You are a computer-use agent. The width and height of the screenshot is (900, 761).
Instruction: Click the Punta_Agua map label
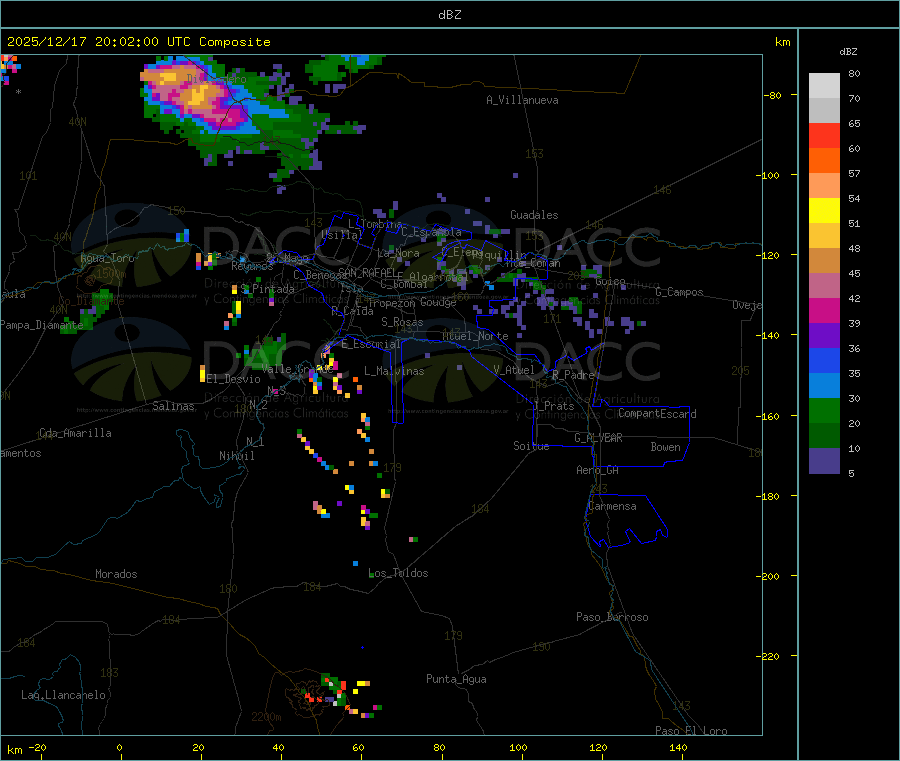point(456,679)
